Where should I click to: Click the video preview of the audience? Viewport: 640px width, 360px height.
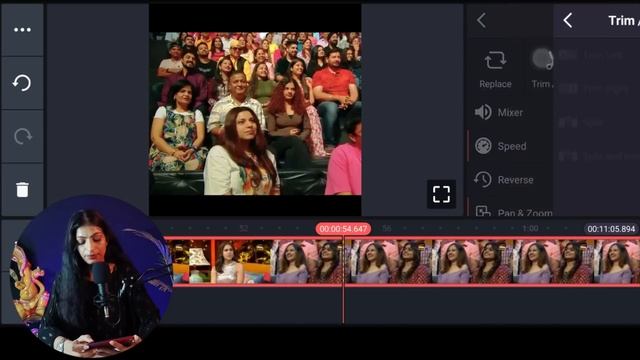point(255,113)
